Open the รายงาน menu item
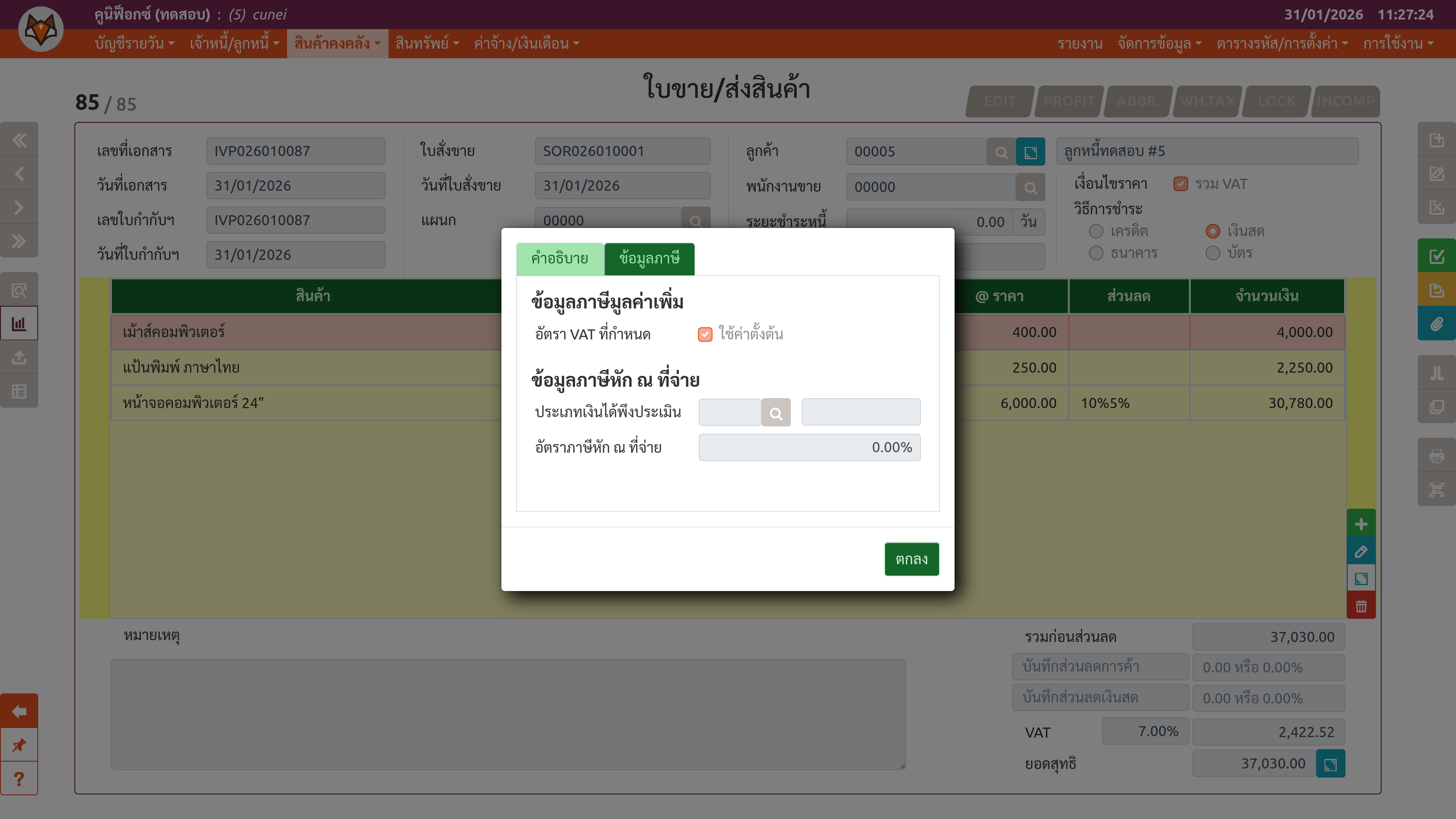1456x819 pixels. tap(1080, 44)
